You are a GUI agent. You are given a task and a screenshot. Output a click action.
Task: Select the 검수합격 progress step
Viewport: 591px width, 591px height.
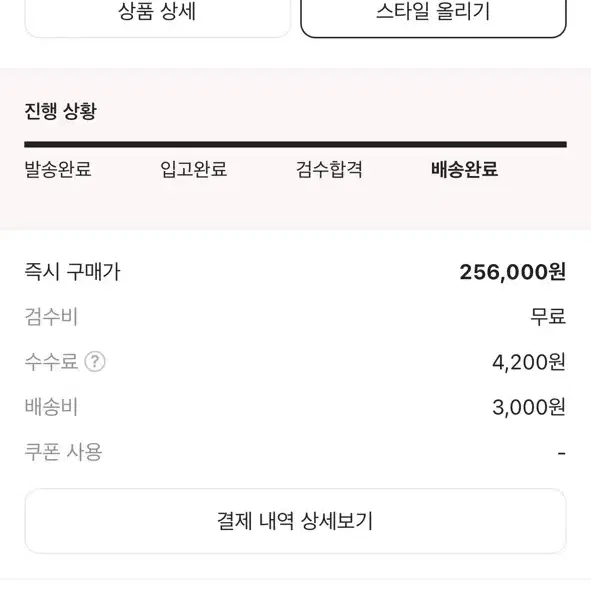329,169
